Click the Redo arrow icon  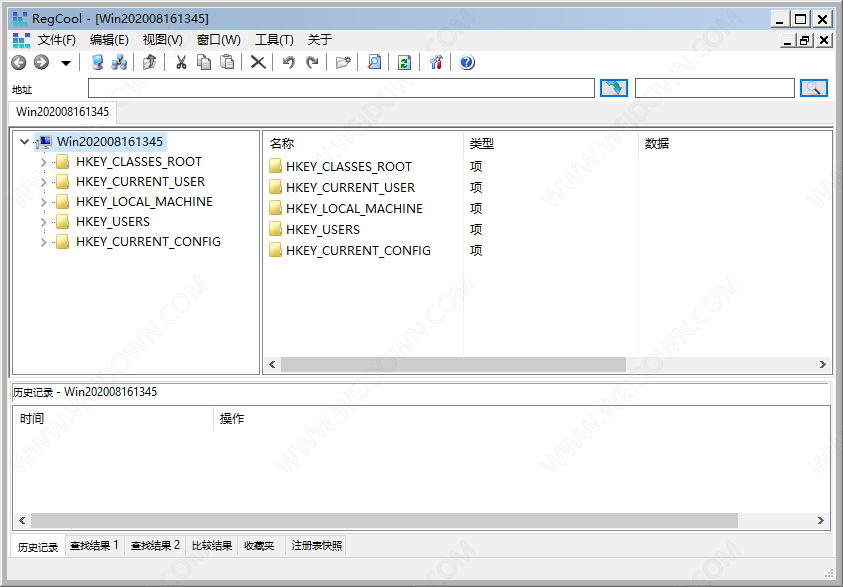312,63
